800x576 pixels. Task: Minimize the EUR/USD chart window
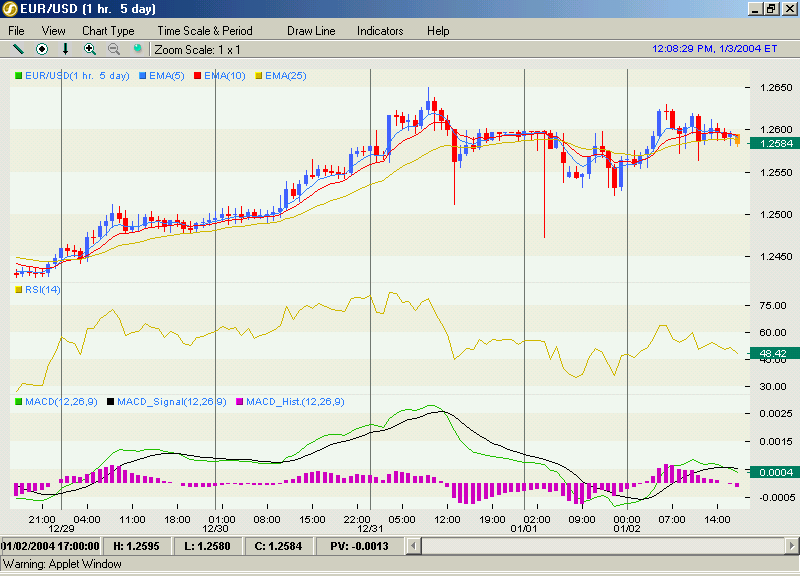click(757, 9)
